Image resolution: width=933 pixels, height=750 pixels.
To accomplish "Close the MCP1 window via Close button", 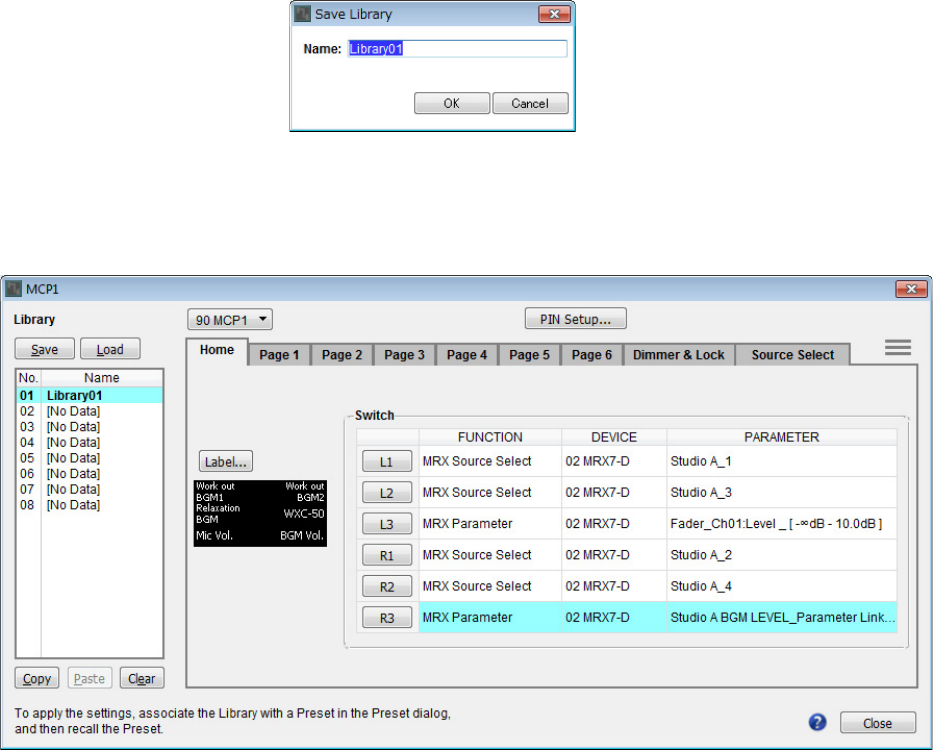I will tap(878, 723).
